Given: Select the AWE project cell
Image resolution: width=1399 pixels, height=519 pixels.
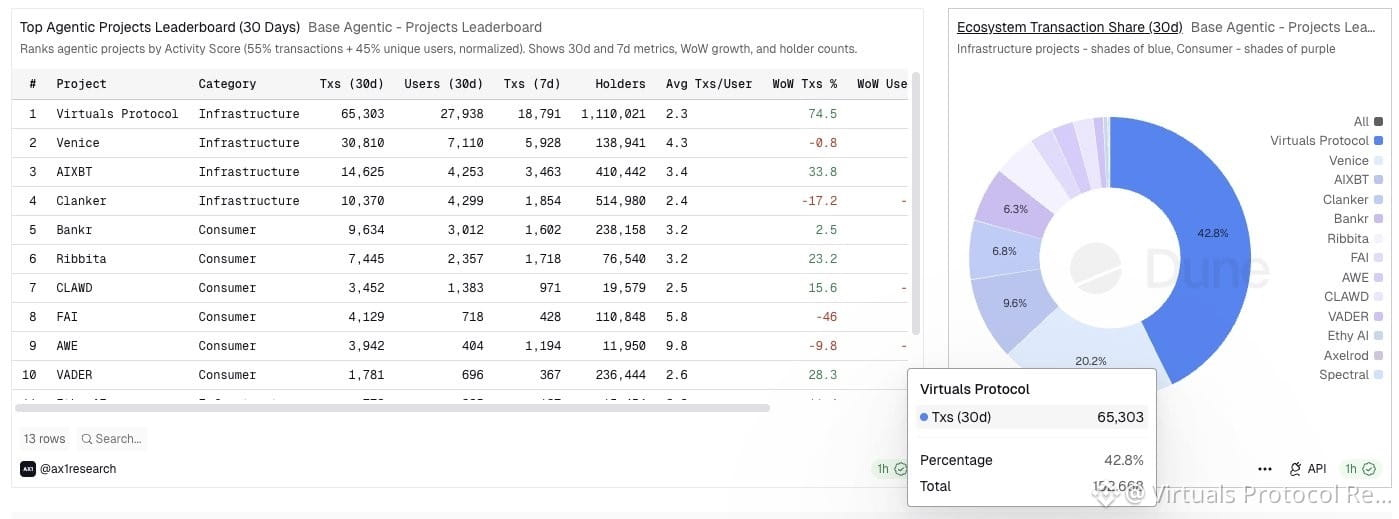Looking at the screenshot, I should click(x=67, y=346).
